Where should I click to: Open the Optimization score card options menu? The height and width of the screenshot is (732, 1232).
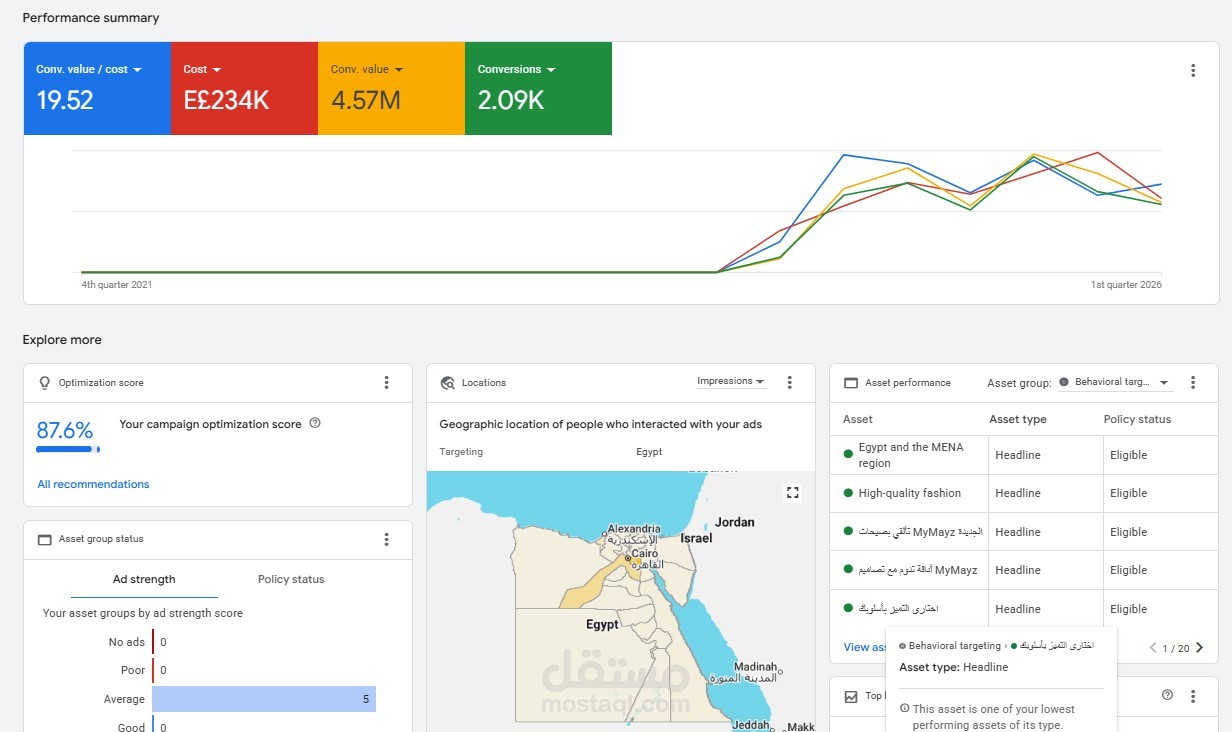point(387,383)
